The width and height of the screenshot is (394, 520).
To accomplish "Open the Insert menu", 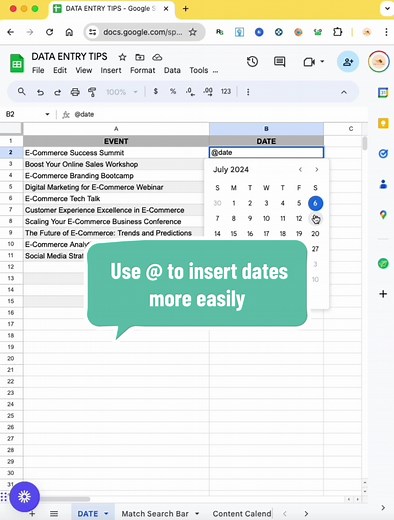I will (111, 70).
